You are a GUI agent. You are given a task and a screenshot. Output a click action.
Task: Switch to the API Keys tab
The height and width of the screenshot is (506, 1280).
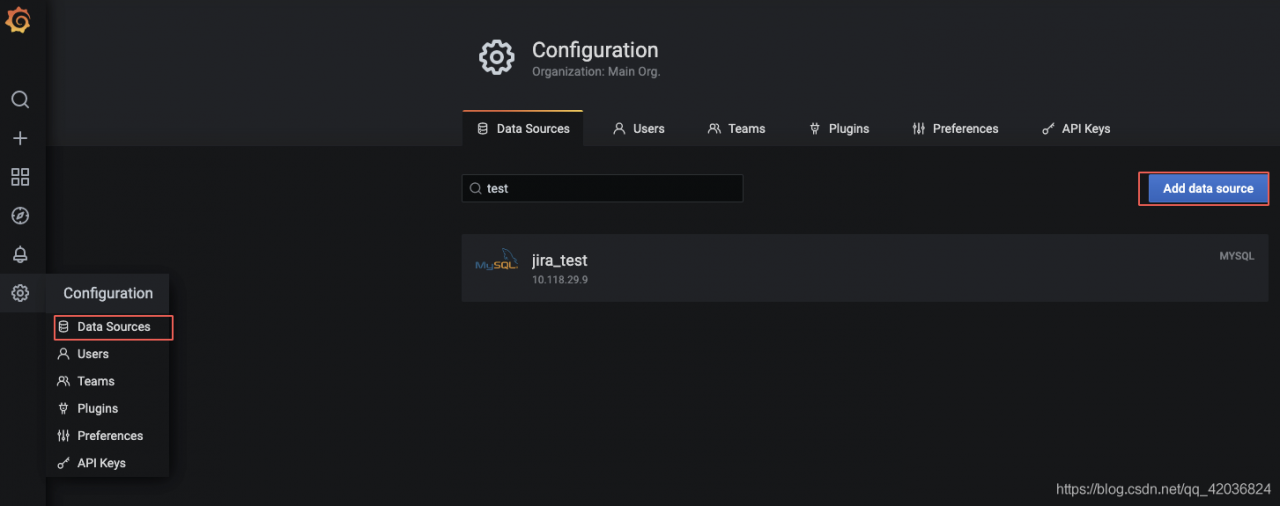click(1076, 128)
